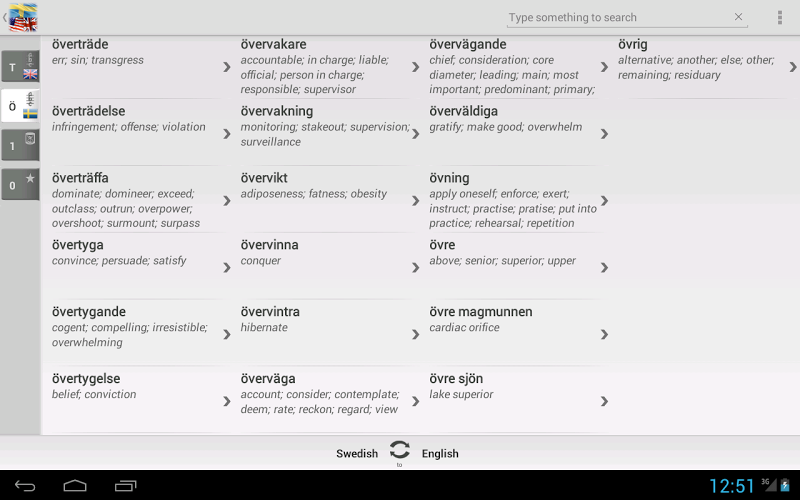This screenshot has height=500, width=800.
Task: Open the favorites tab with star
Action: click(x=20, y=184)
